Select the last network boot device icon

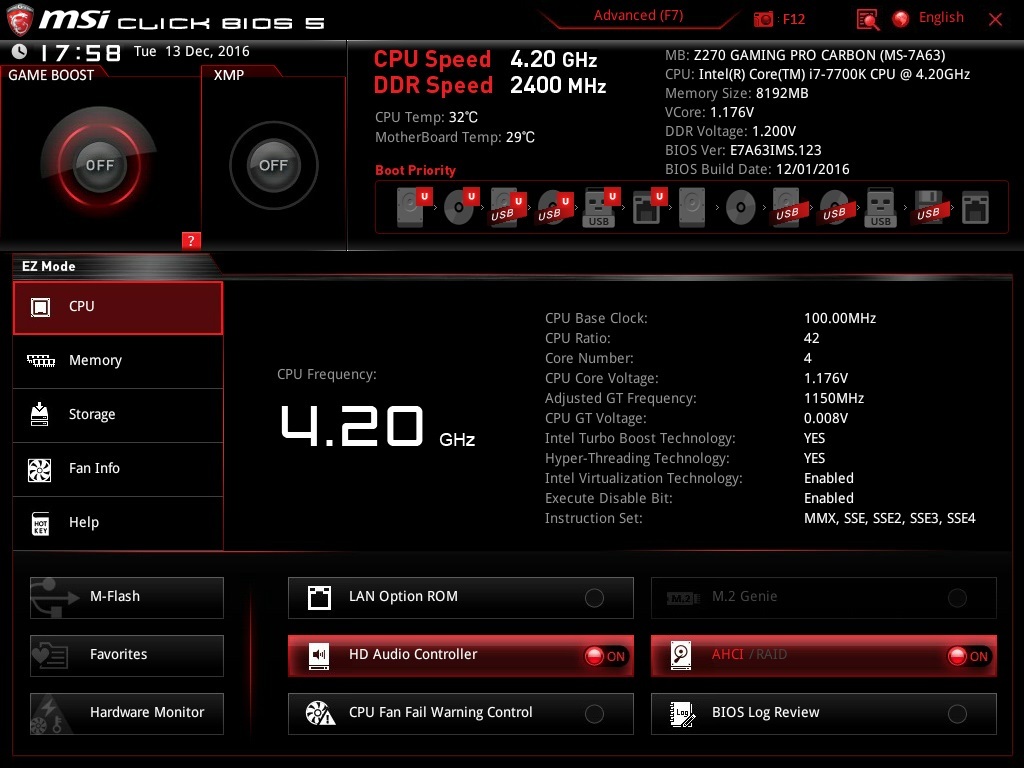[975, 208]
